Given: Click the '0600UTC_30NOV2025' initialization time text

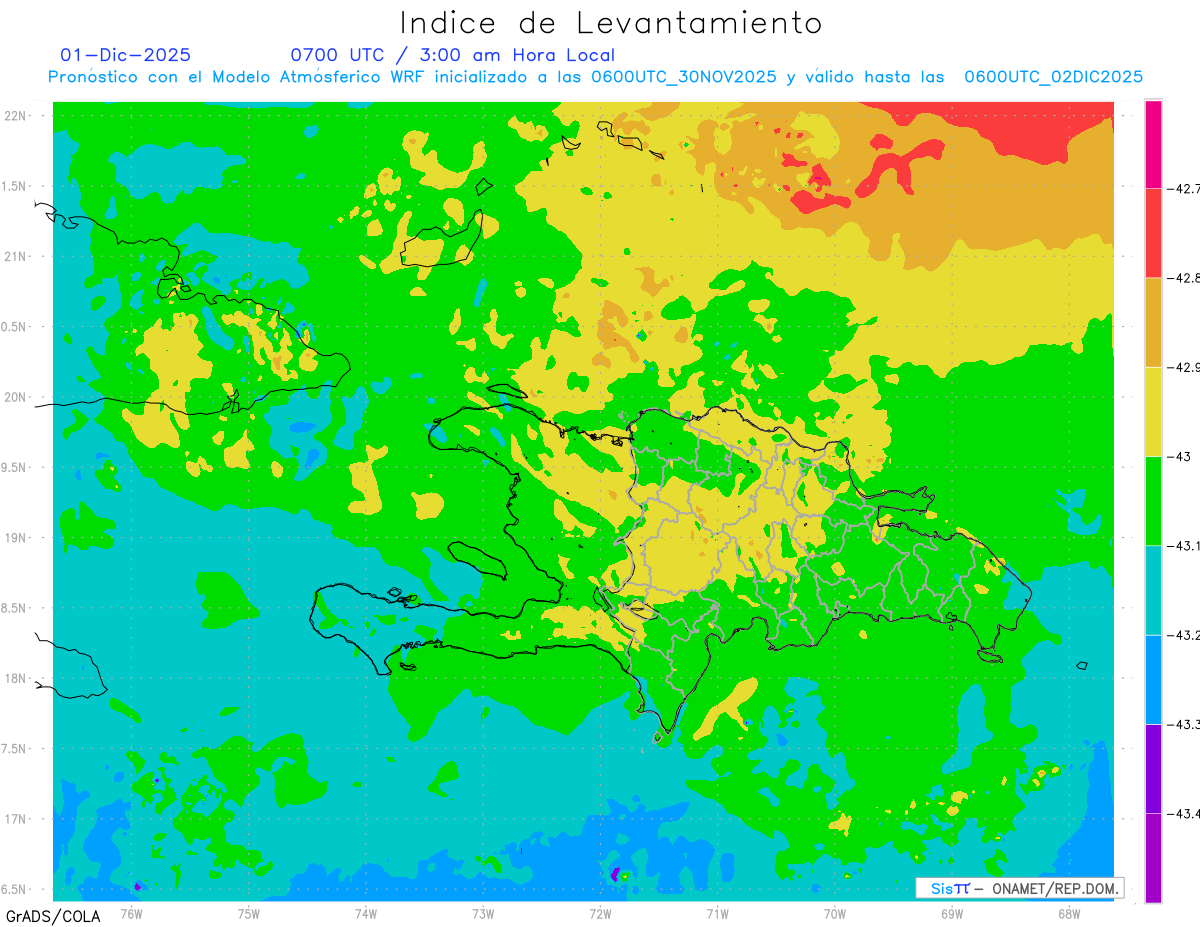Looking at the screenshot, I should tap(683, 77).
